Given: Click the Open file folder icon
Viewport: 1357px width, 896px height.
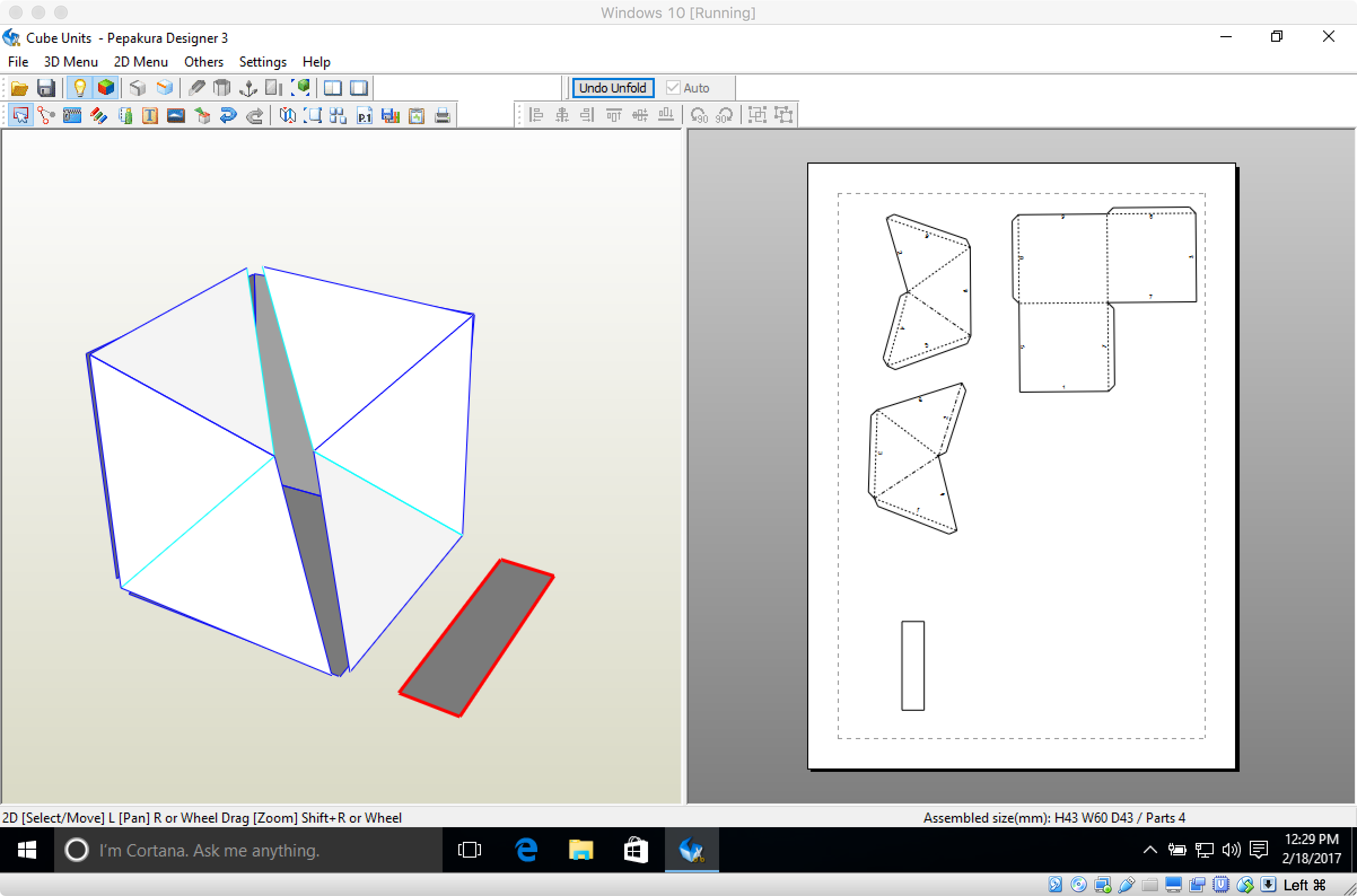Looking at the screenshot, I should pyautogui.click(x=19, y=88).
